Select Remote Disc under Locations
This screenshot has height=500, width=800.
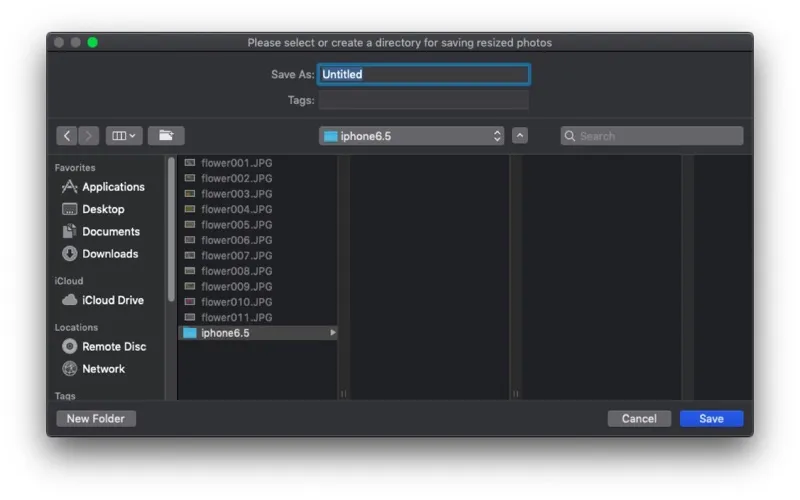113,346
